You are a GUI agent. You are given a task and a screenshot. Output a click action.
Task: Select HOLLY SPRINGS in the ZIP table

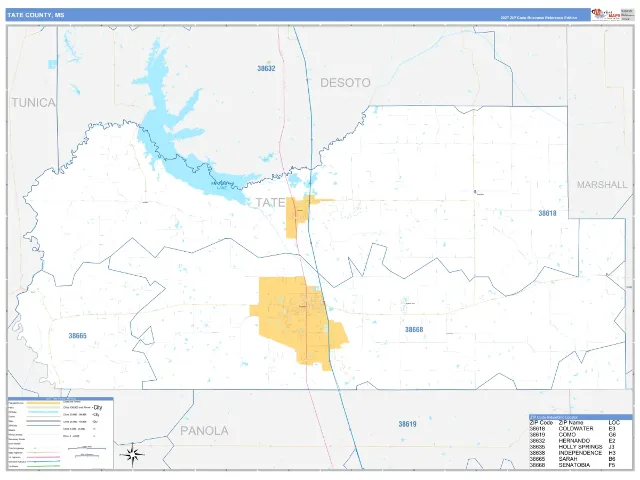580,447
